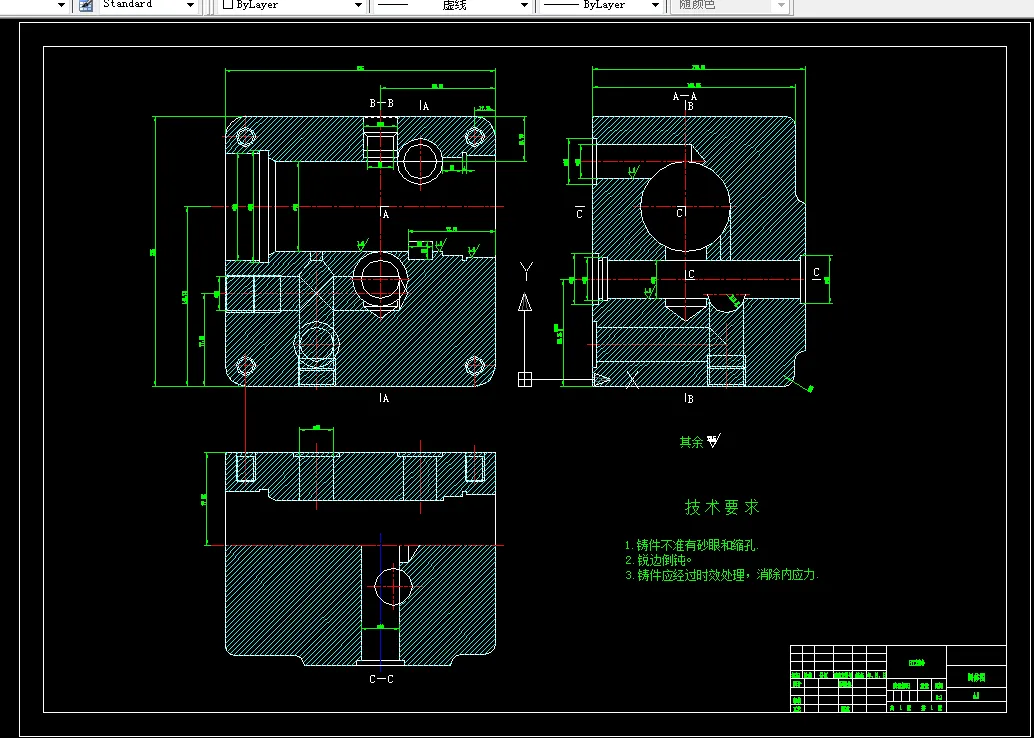Select the 技术要求 heading text
This screenshot has width=1034, height=738.
click(x=722, y=507)
